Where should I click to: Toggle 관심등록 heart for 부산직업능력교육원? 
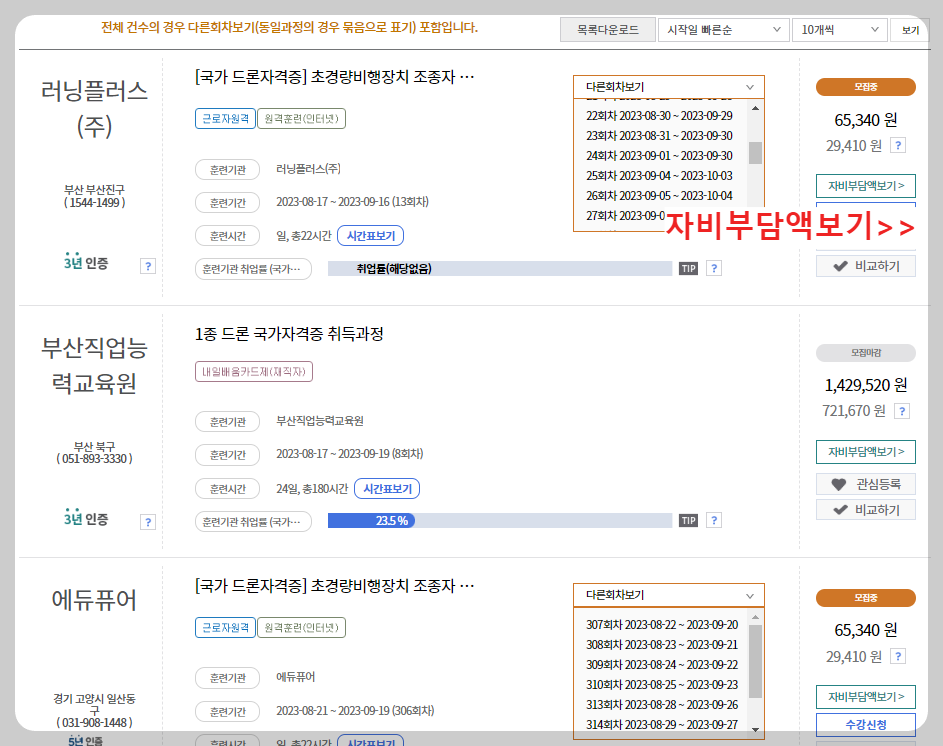[866, 485]
